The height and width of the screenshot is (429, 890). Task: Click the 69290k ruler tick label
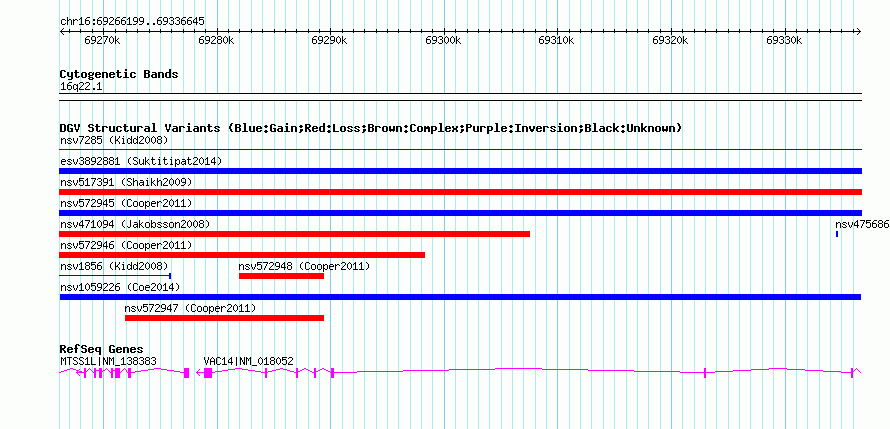tap(330, 41)
